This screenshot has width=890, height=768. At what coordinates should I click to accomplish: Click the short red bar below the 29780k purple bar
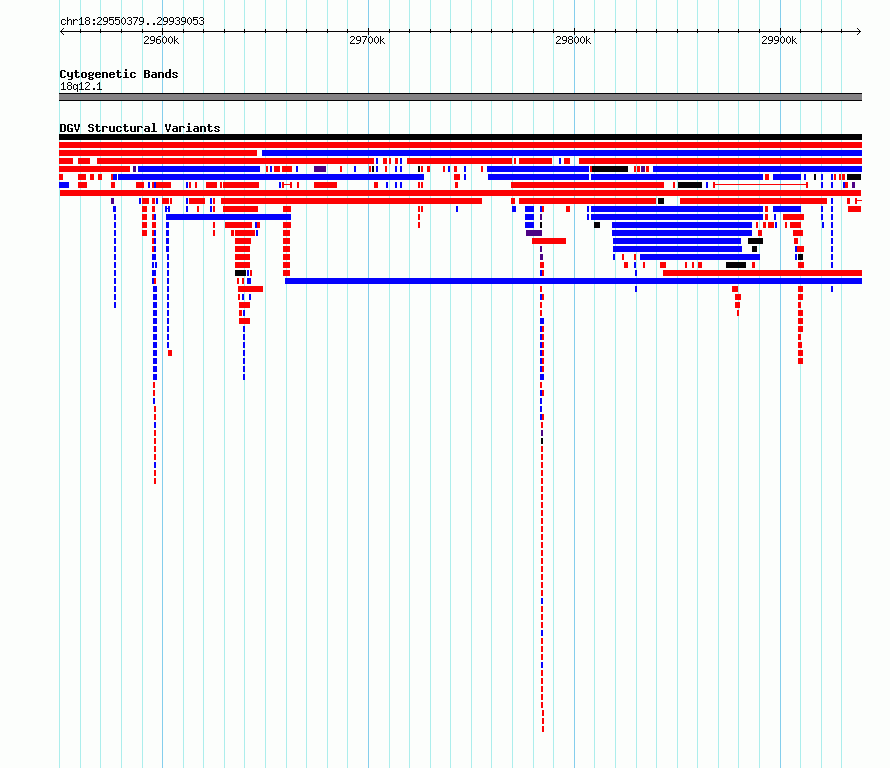(549, 241)
